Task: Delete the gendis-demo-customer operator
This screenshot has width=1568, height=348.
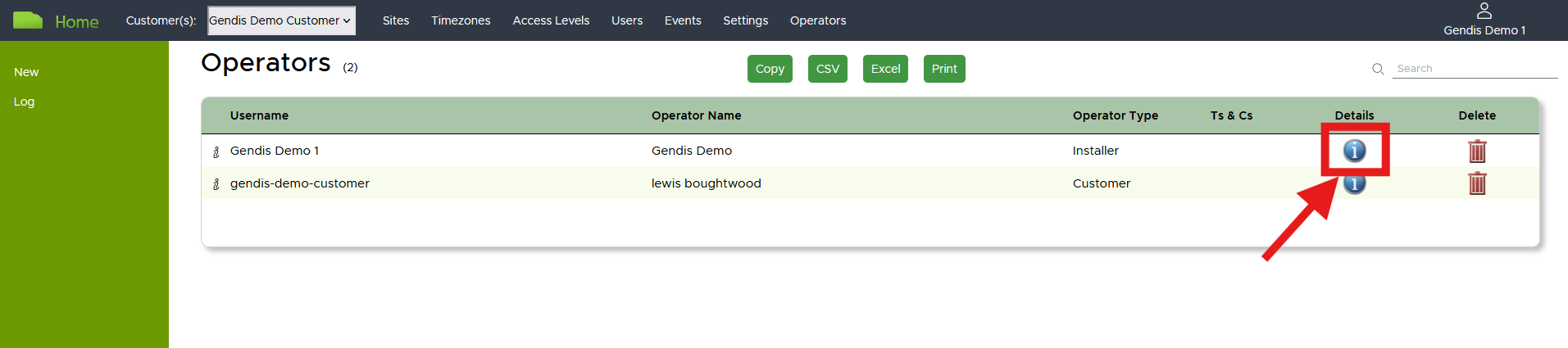Action: [1476, 183]
